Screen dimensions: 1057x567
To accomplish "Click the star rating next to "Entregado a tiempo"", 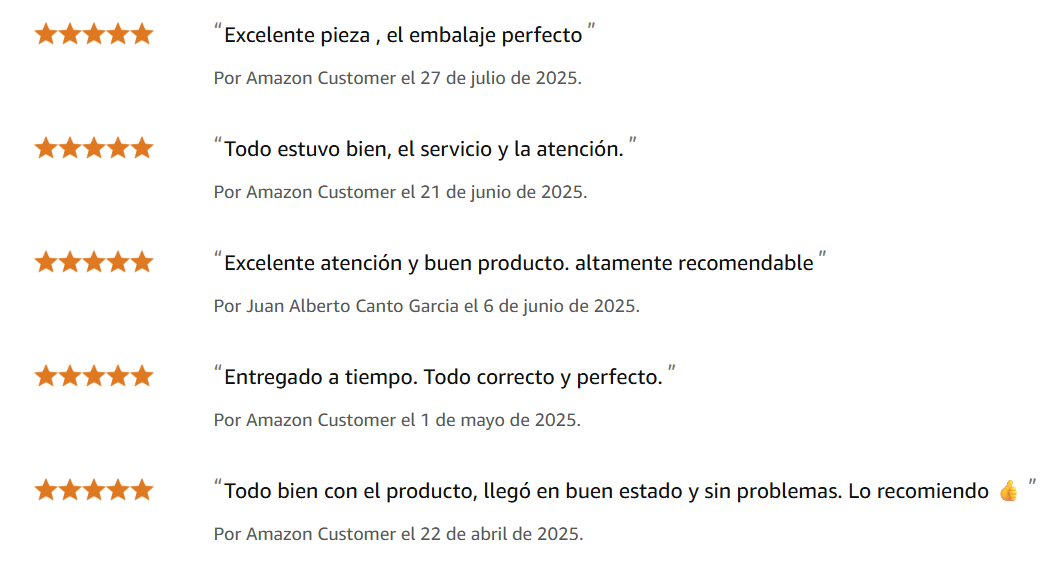I will (x=94, y=377).
